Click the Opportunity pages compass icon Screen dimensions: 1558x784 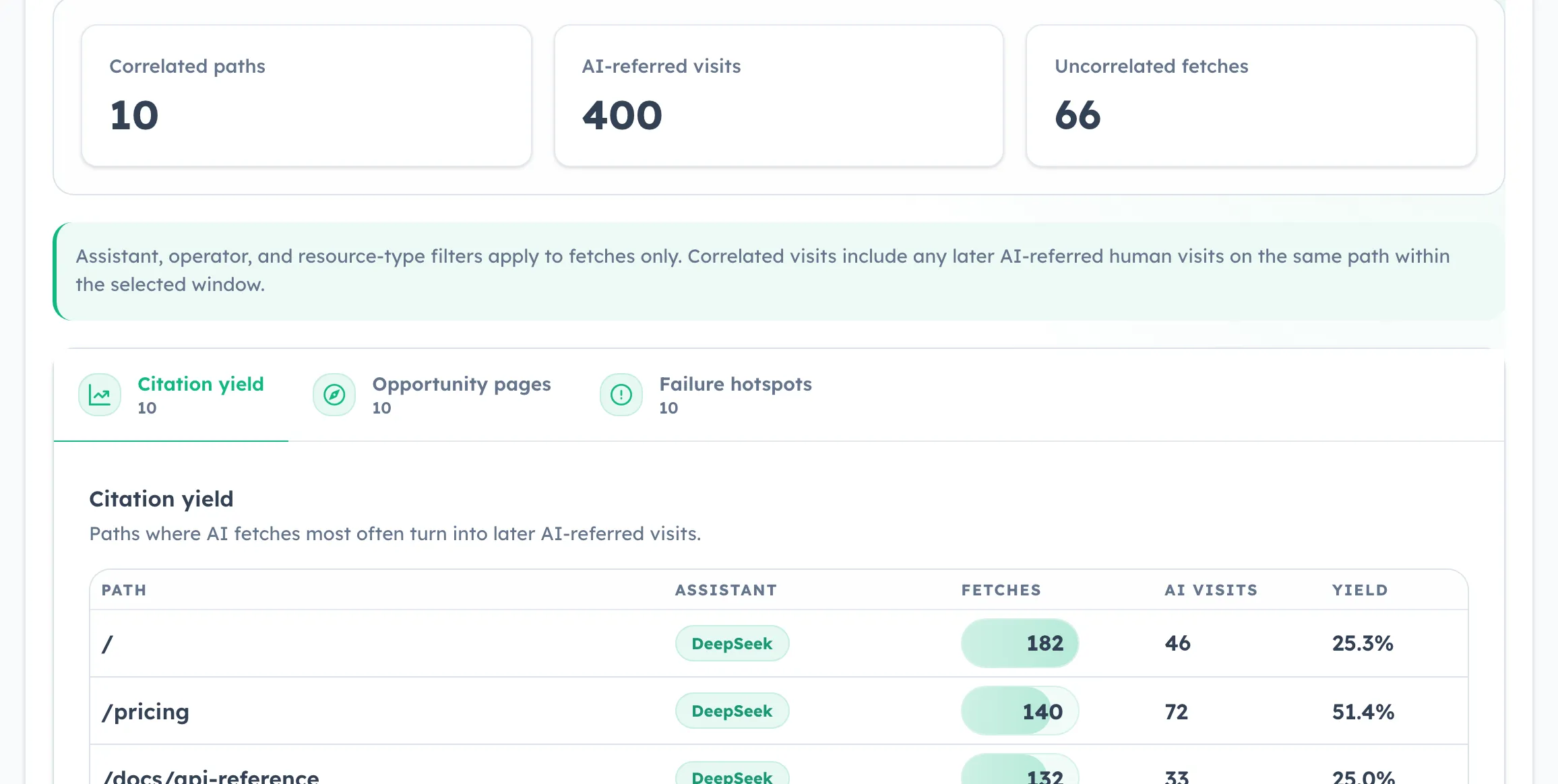(x=334, y=395)
